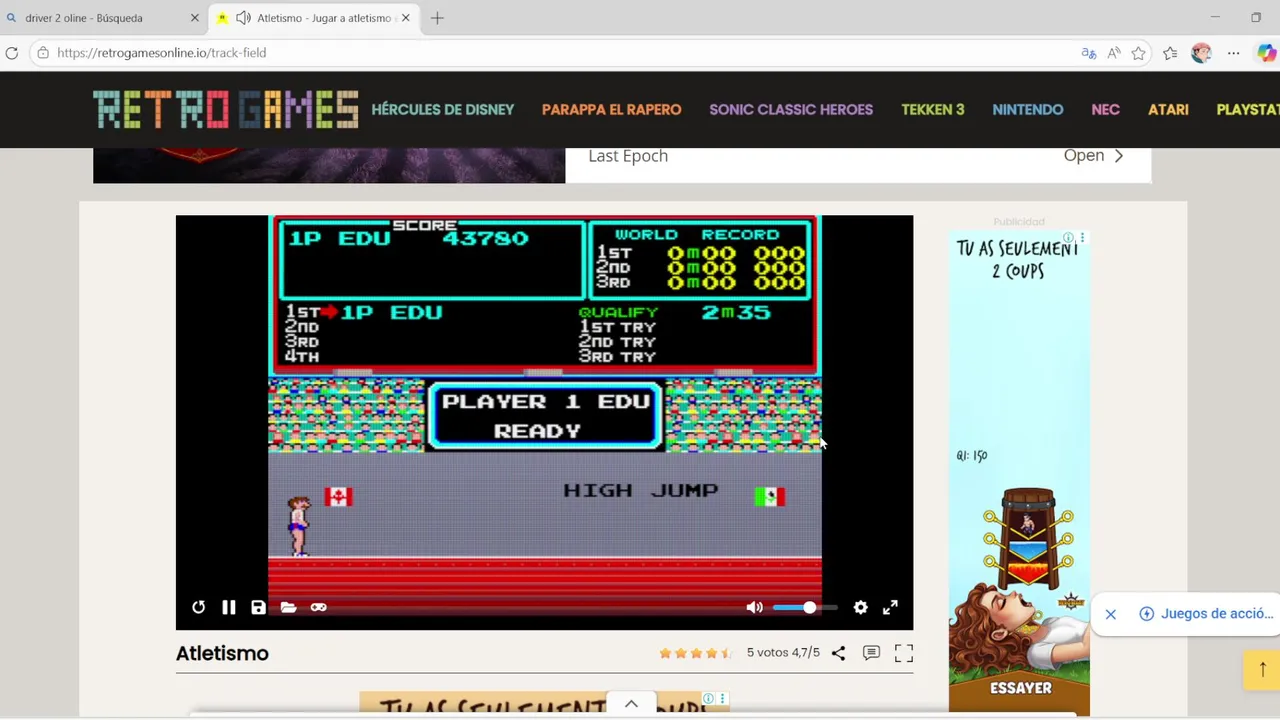Image resolution: width=1280 pixels, height=720 pixels.
Task: Expand the game frame with the corners icon
Action: pos(903,653)
